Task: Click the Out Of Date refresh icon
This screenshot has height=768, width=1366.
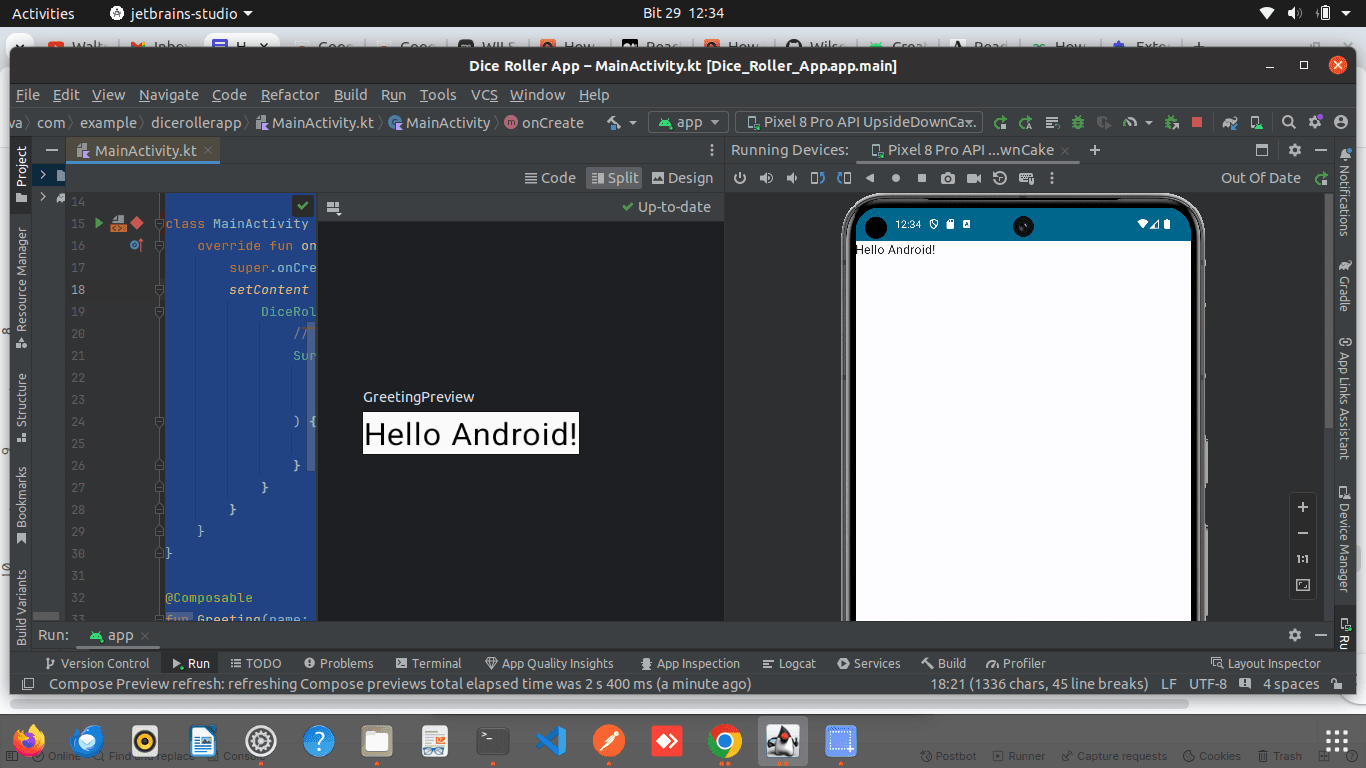Action: point(1321,178)
